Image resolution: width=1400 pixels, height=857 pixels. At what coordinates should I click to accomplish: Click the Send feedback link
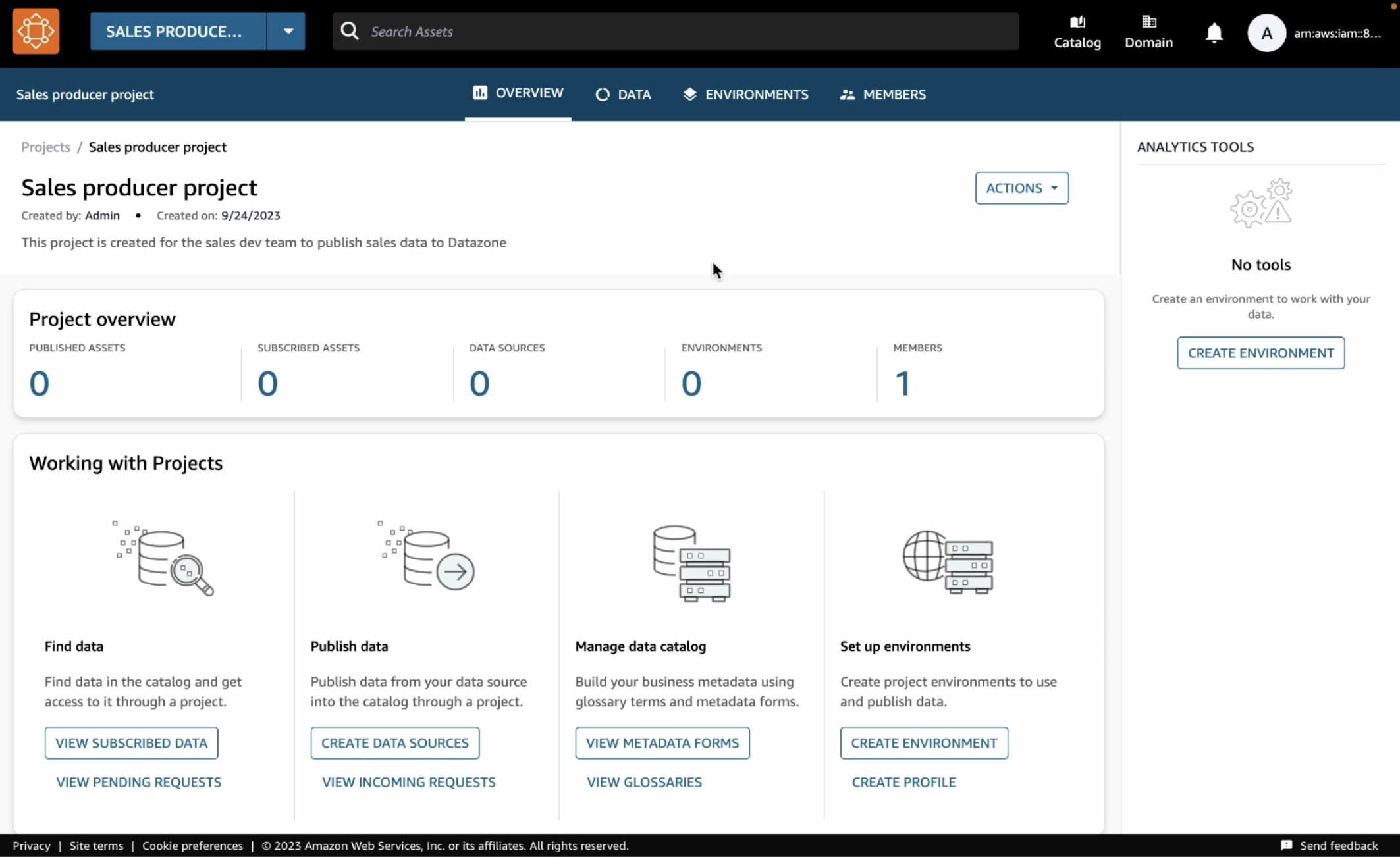[1338, 846]
